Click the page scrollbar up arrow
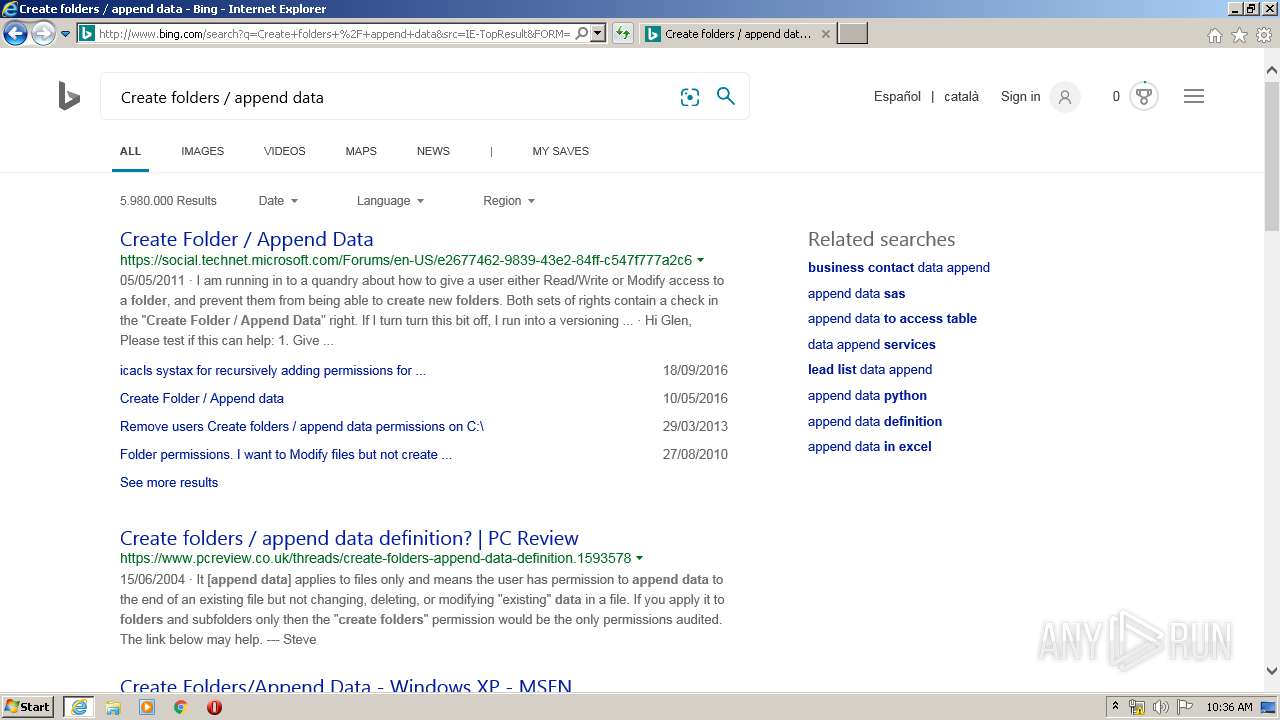The image size is (1280, 720). (1272, 70)
